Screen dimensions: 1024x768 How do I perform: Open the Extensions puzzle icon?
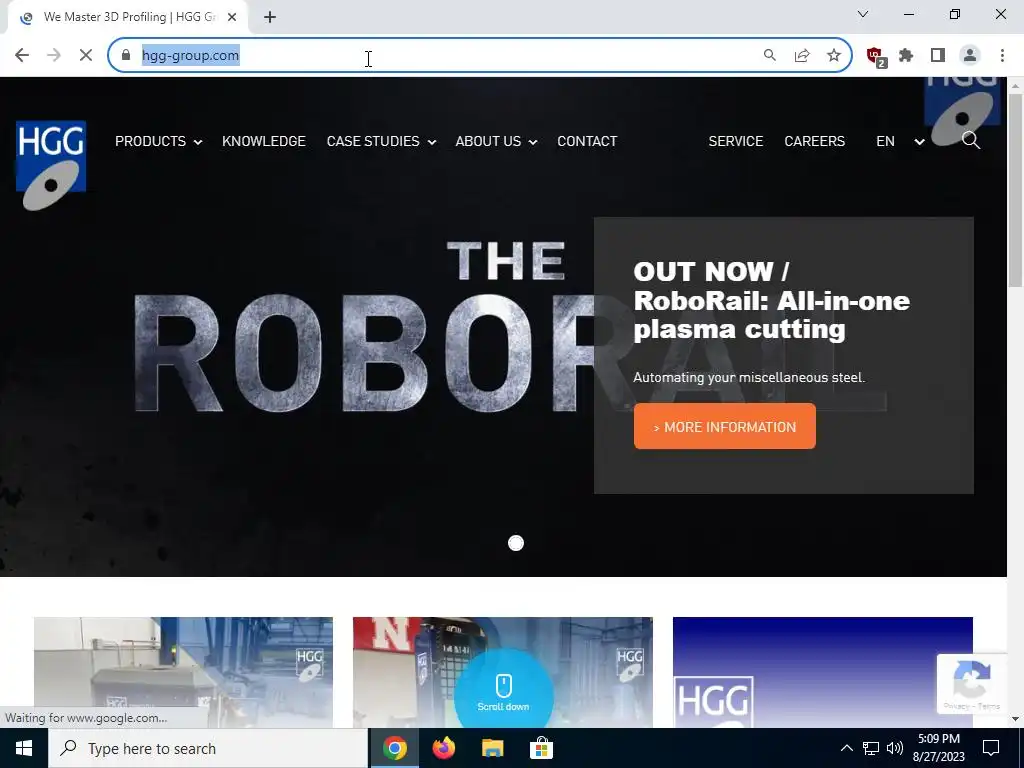coord(906,56)
